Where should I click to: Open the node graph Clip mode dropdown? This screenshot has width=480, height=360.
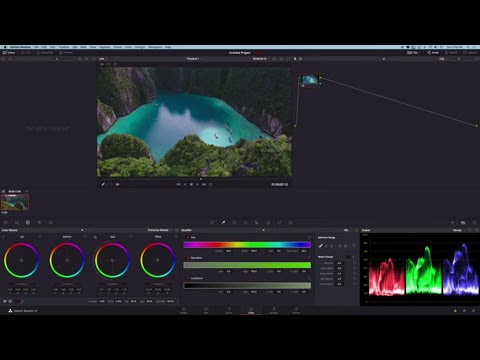coord(443,59)
